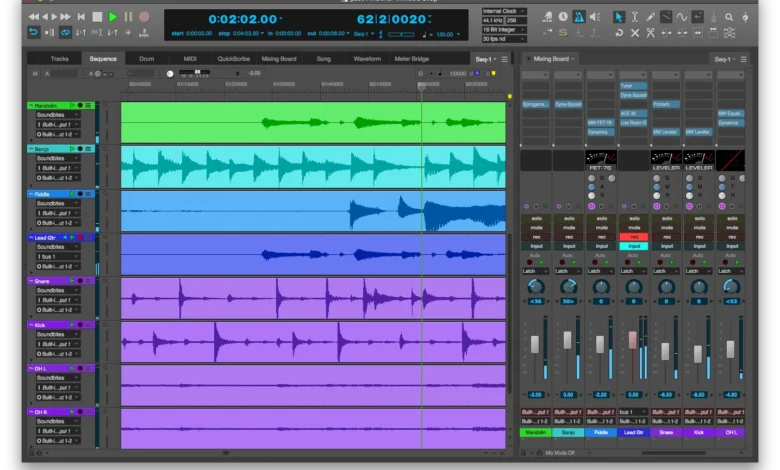Screen dimensions: 780x470
Task: Click the fast Rewind button
Action: point(33,17)
